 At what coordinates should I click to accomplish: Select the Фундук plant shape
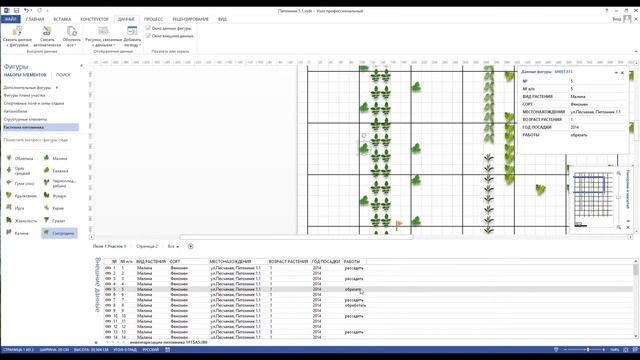56,196
